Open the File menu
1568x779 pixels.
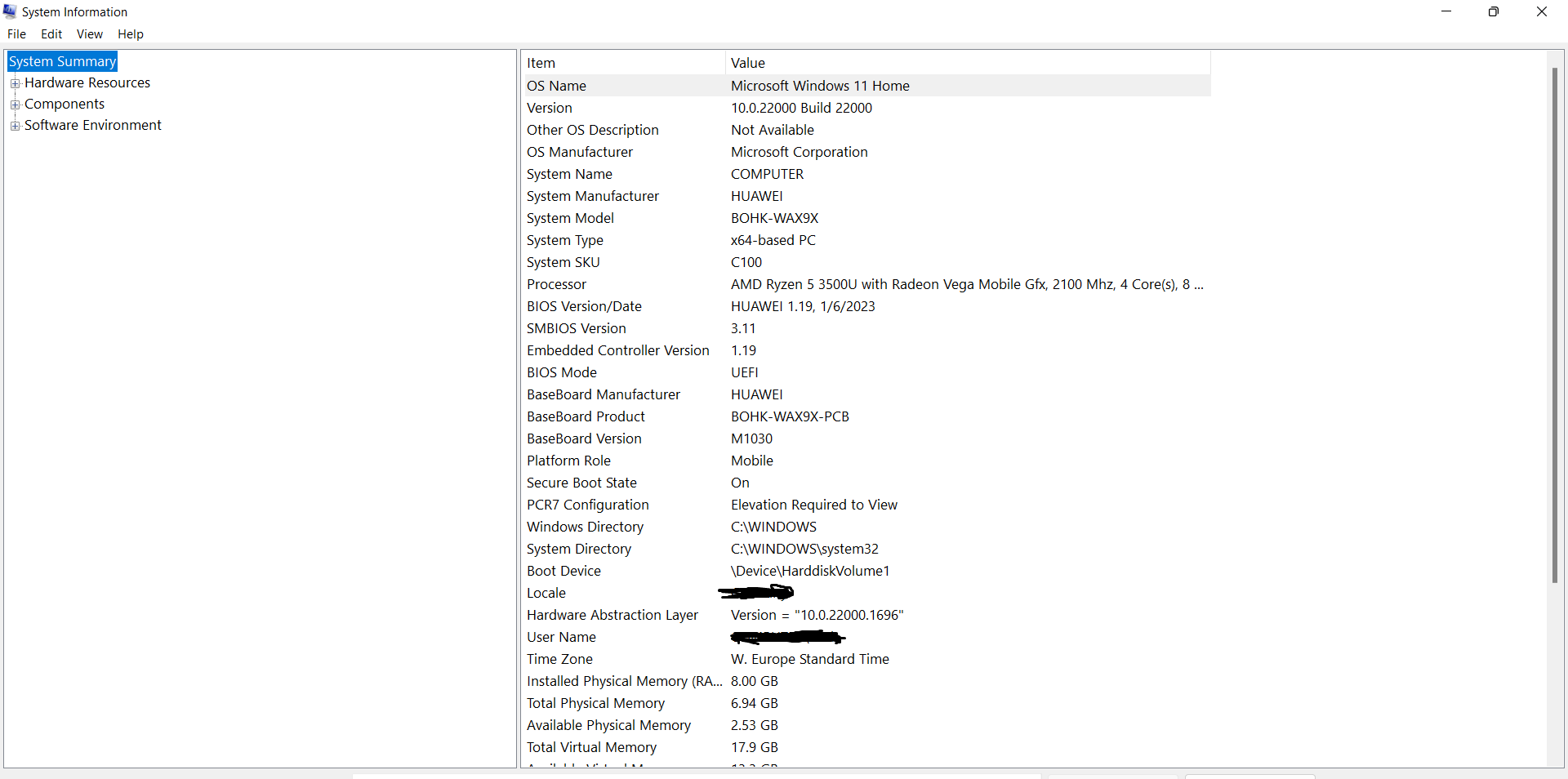tap(16, 34)
